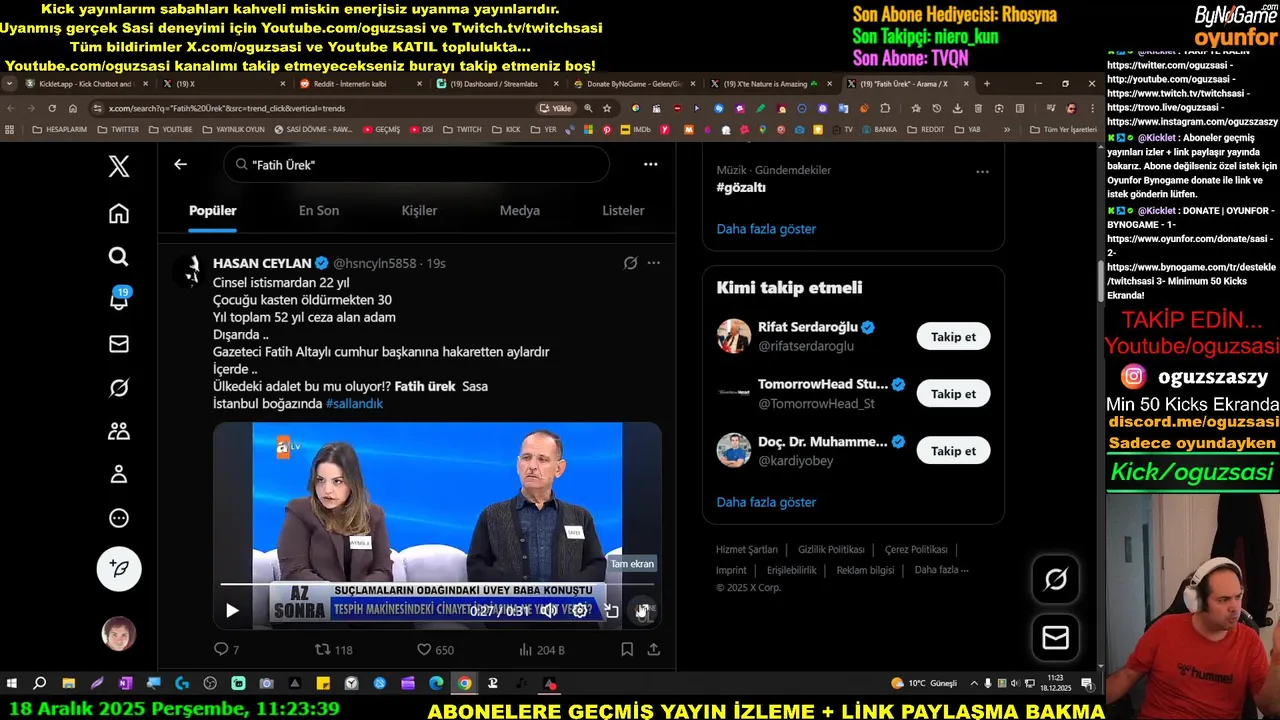The height and width of the screenshot is (720, 1280).
Task: Follow TomorrowHead Studio with Takip et
Action: pyautogui.click(x=953, y=394)
